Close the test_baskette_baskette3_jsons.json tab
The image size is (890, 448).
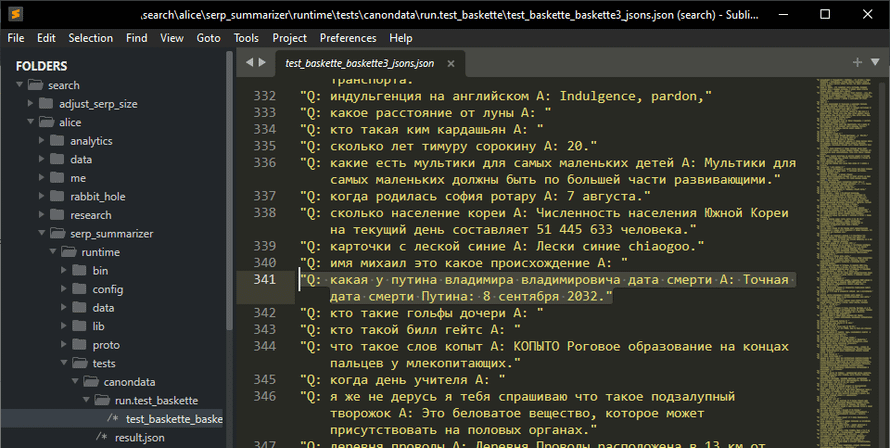[x=451, y=64]
